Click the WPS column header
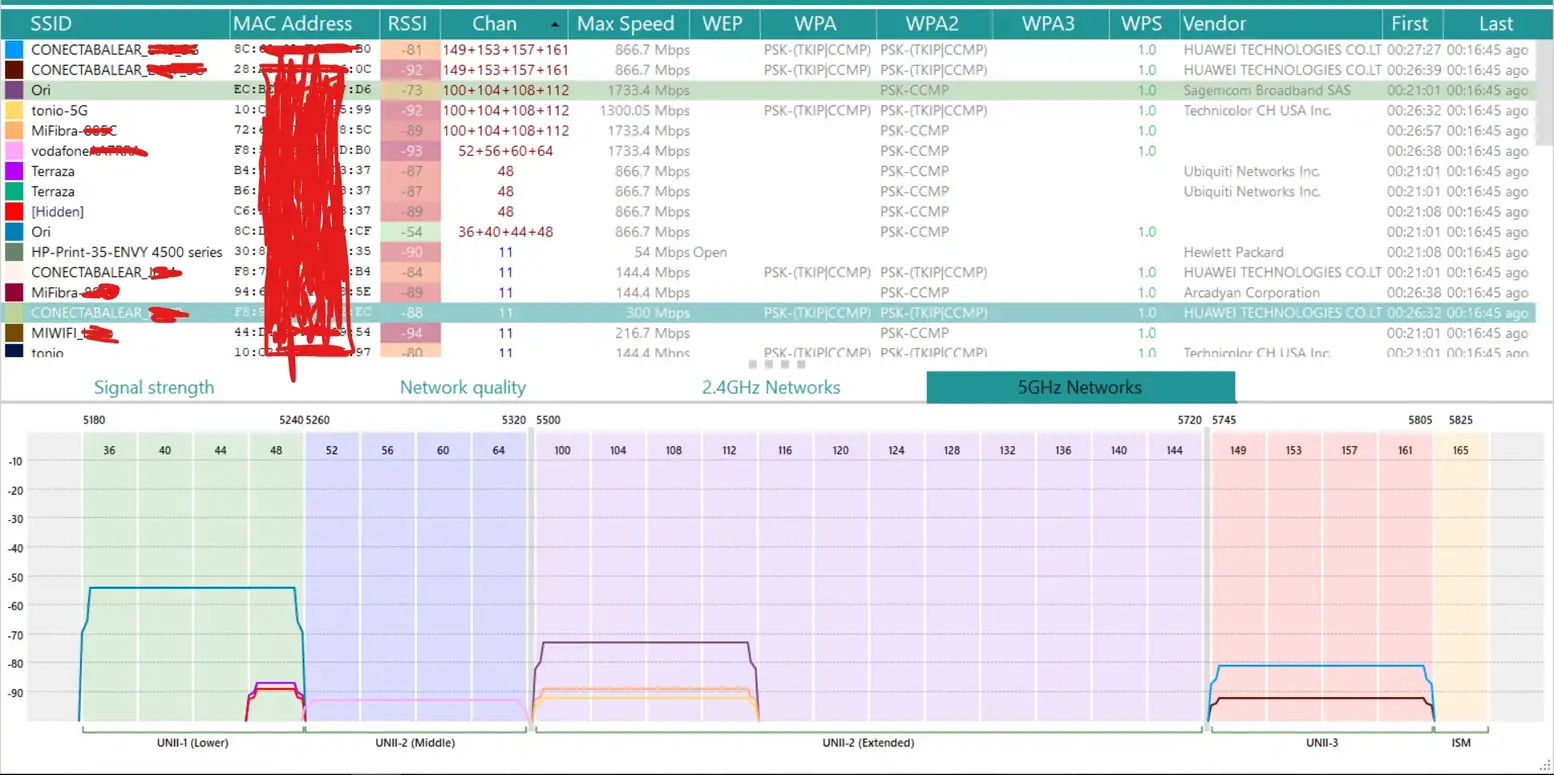Viewport: 1554px width, 775px height. (x=1142, y=24)
